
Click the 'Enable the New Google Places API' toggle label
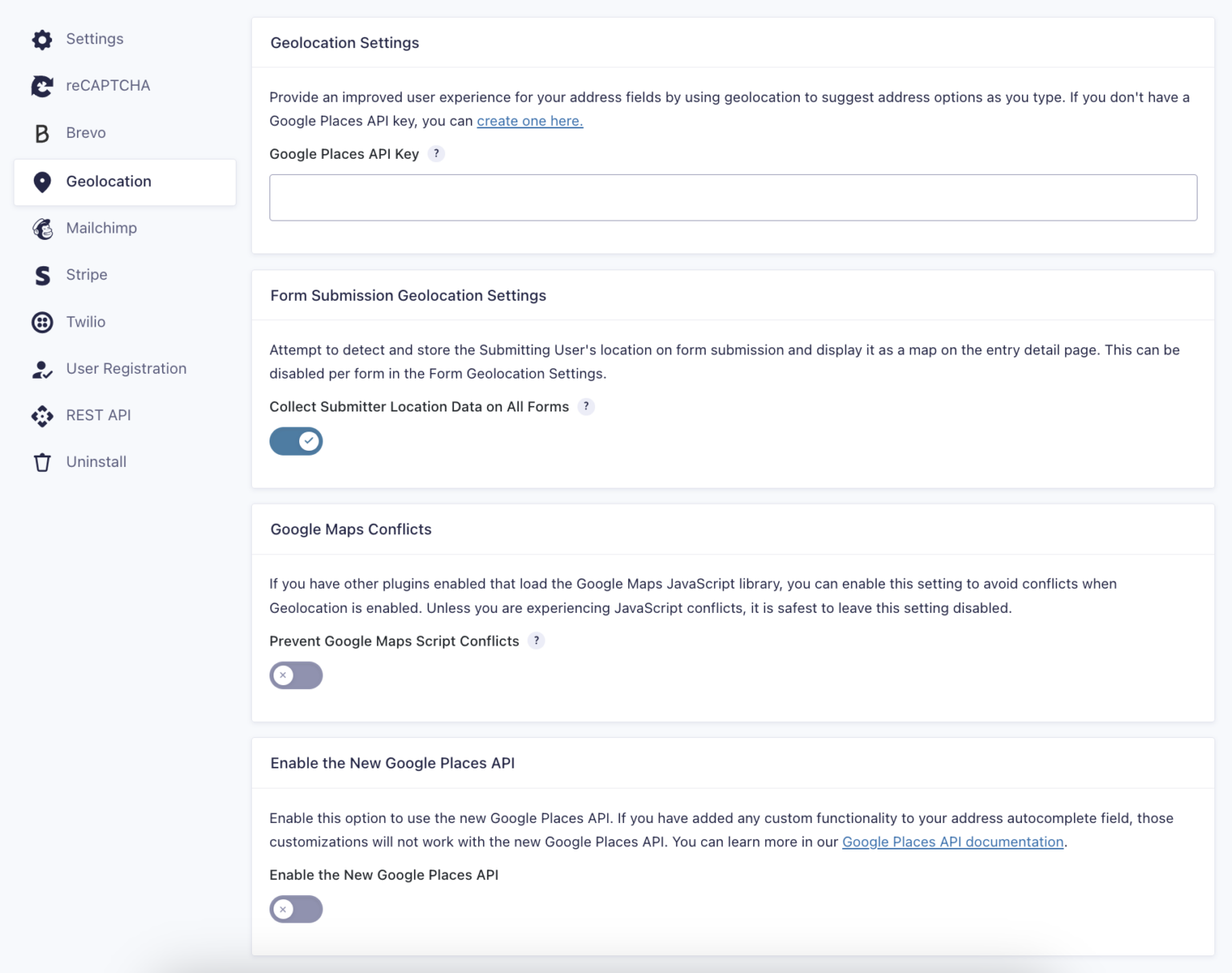click(x=384, y=875)
